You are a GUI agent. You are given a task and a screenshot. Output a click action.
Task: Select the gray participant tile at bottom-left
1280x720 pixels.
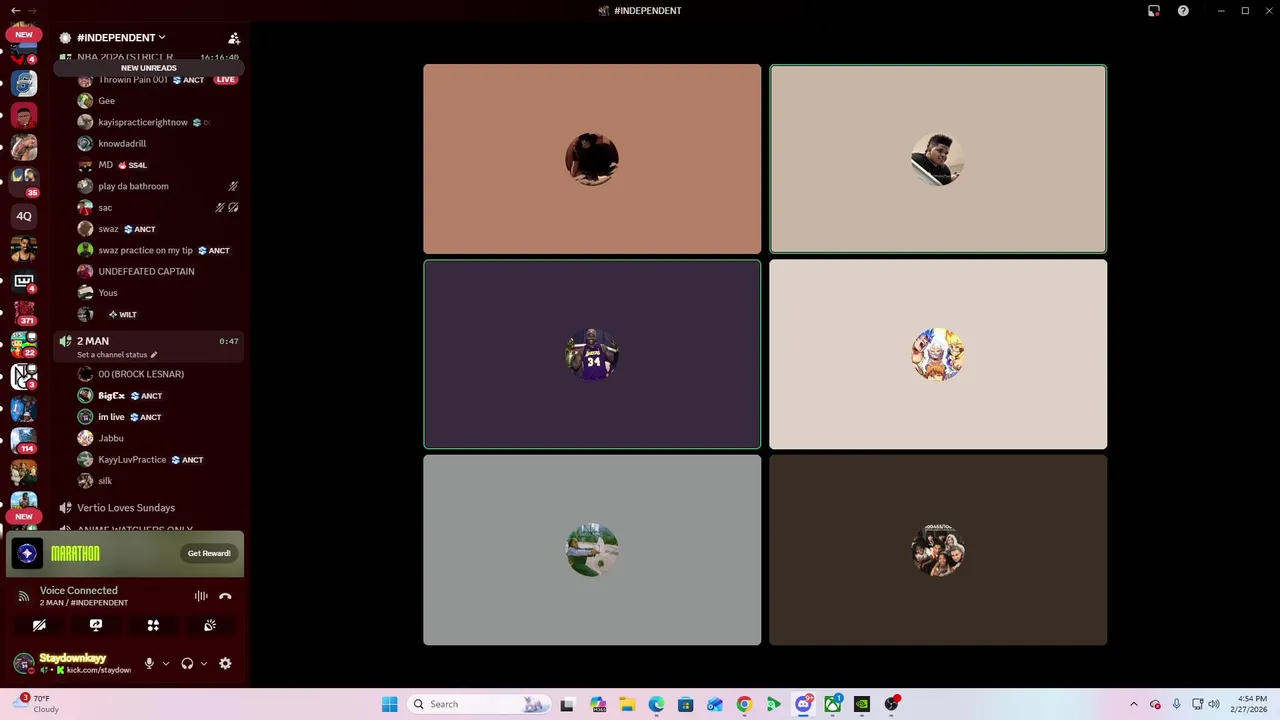[x=592, y=550]
